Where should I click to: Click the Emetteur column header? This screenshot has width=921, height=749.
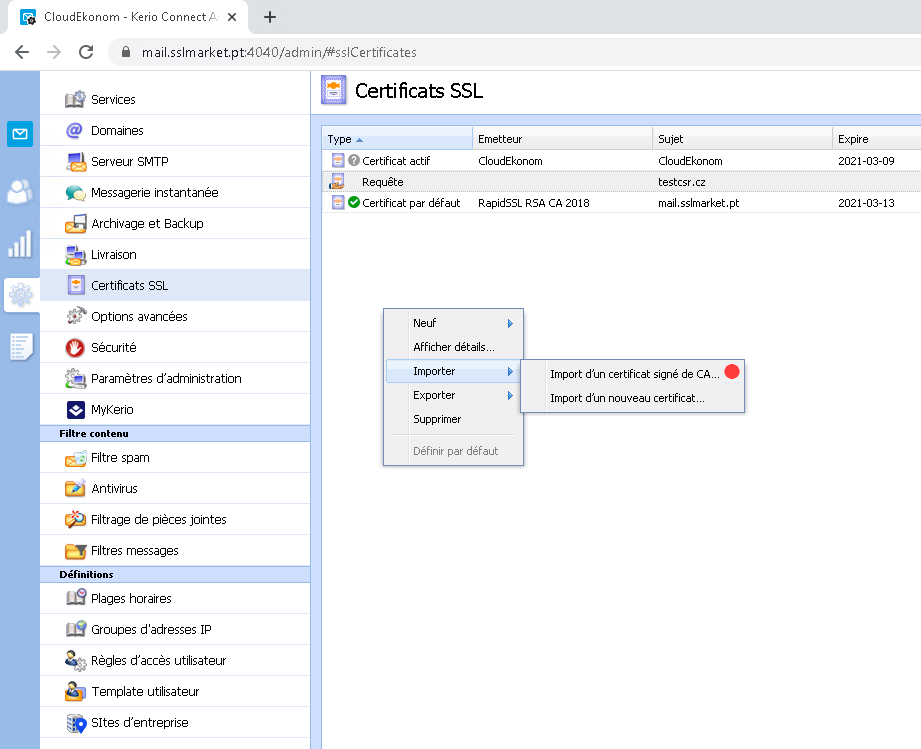pyautogui.click(x=563, y=139)
